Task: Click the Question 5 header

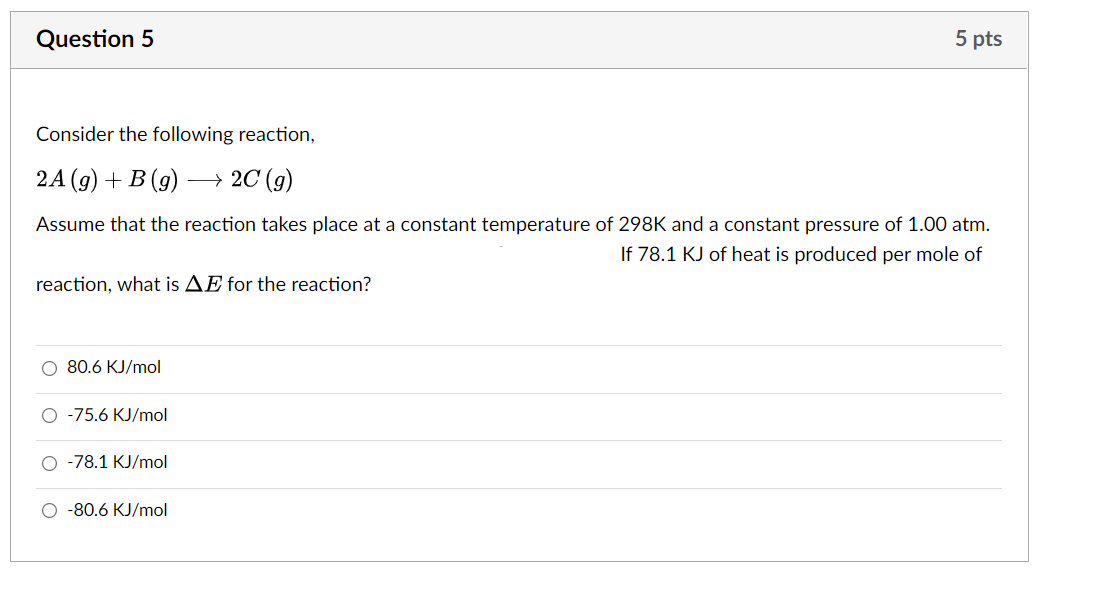Action: click(x=95, y=39)
